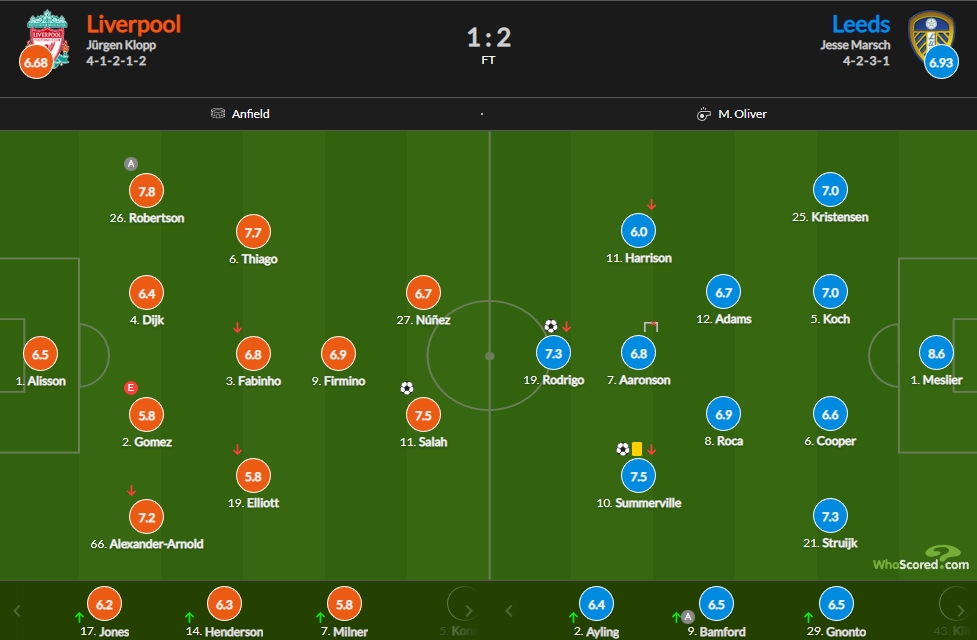Click the WhoScored.com logo watermark

pos(921,558)
